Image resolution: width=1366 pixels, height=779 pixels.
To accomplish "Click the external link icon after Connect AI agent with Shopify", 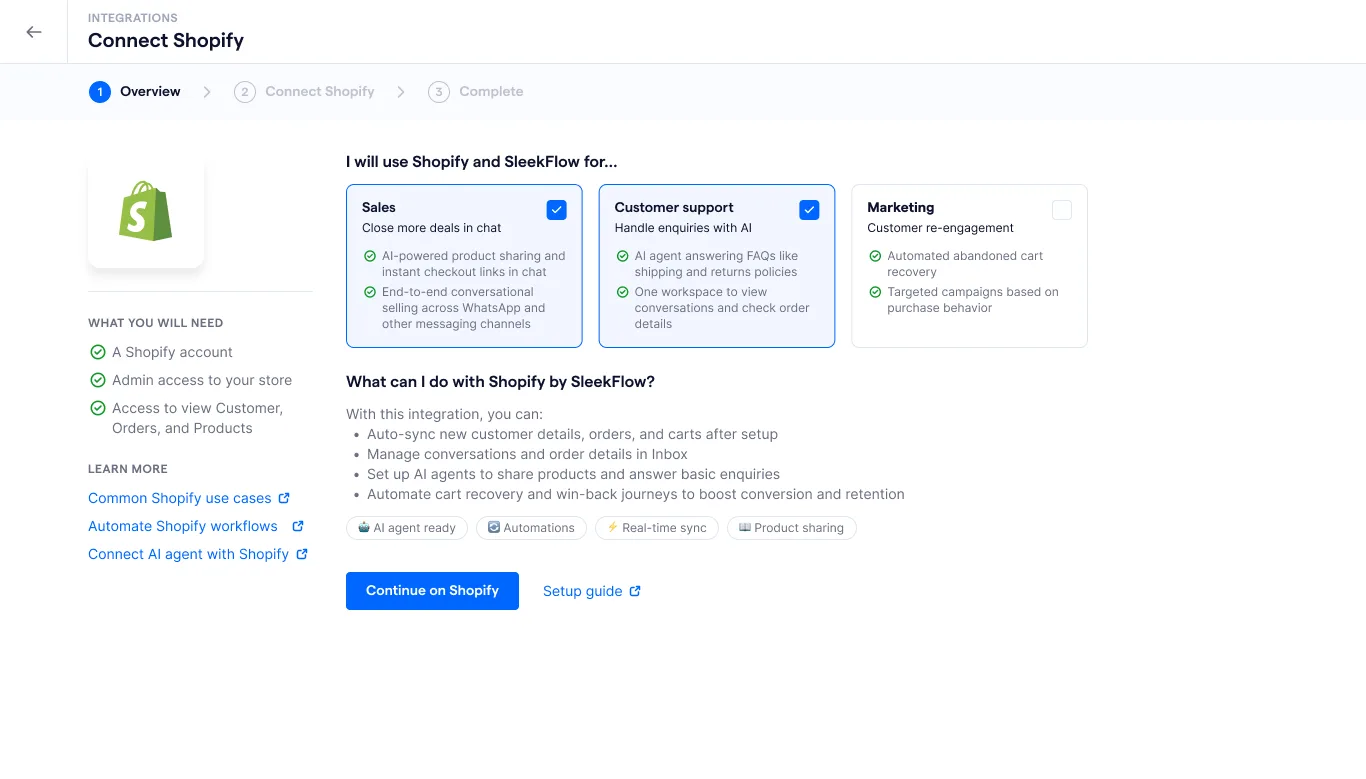I will click(x=303, y=554).
